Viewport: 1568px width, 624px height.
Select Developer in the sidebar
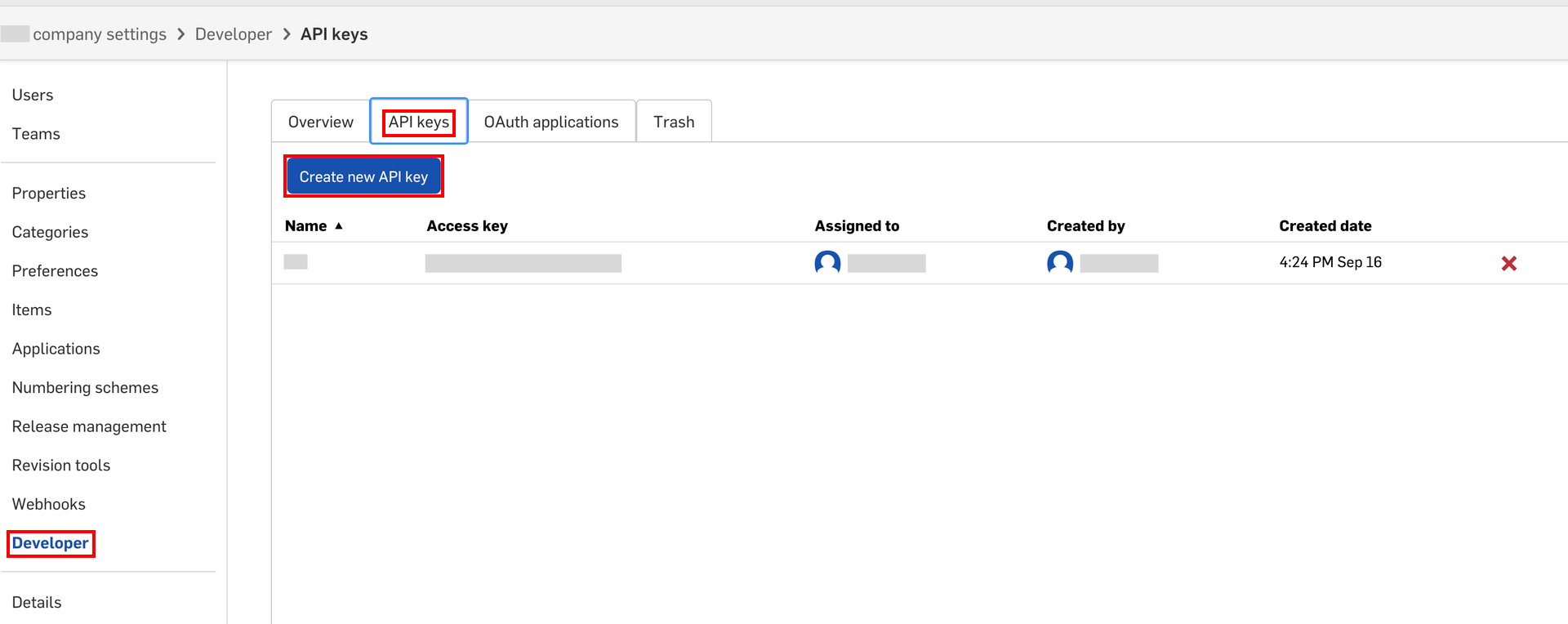pyautogui.click(x=51, y=543)
